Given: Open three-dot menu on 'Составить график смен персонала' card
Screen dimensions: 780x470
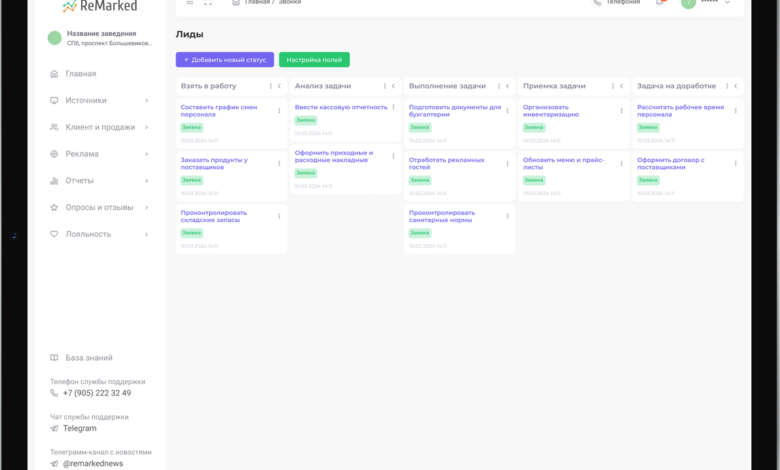Looking at the screenshot, I should pyautogui.click(x=279, y=110).
